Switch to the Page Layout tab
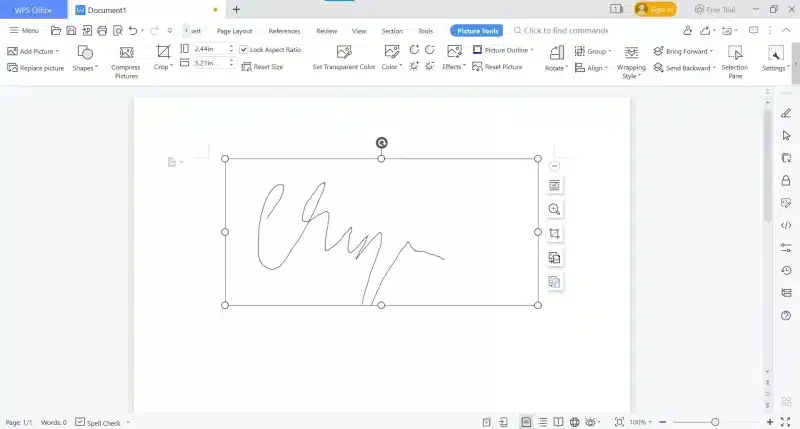The height and width of the screenshot is (429, 800). point(235,31)
